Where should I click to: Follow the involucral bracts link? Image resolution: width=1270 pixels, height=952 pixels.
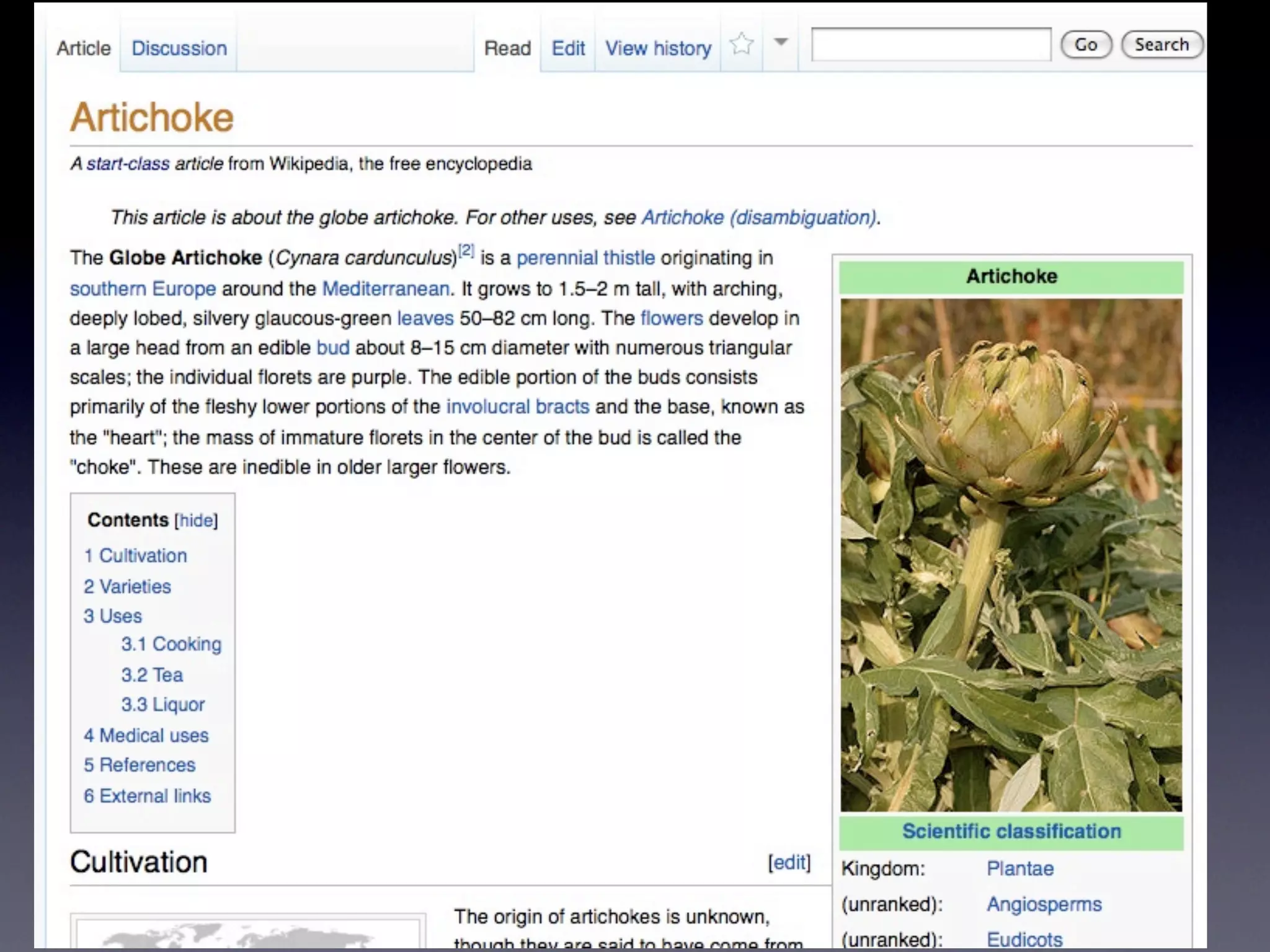517,407
